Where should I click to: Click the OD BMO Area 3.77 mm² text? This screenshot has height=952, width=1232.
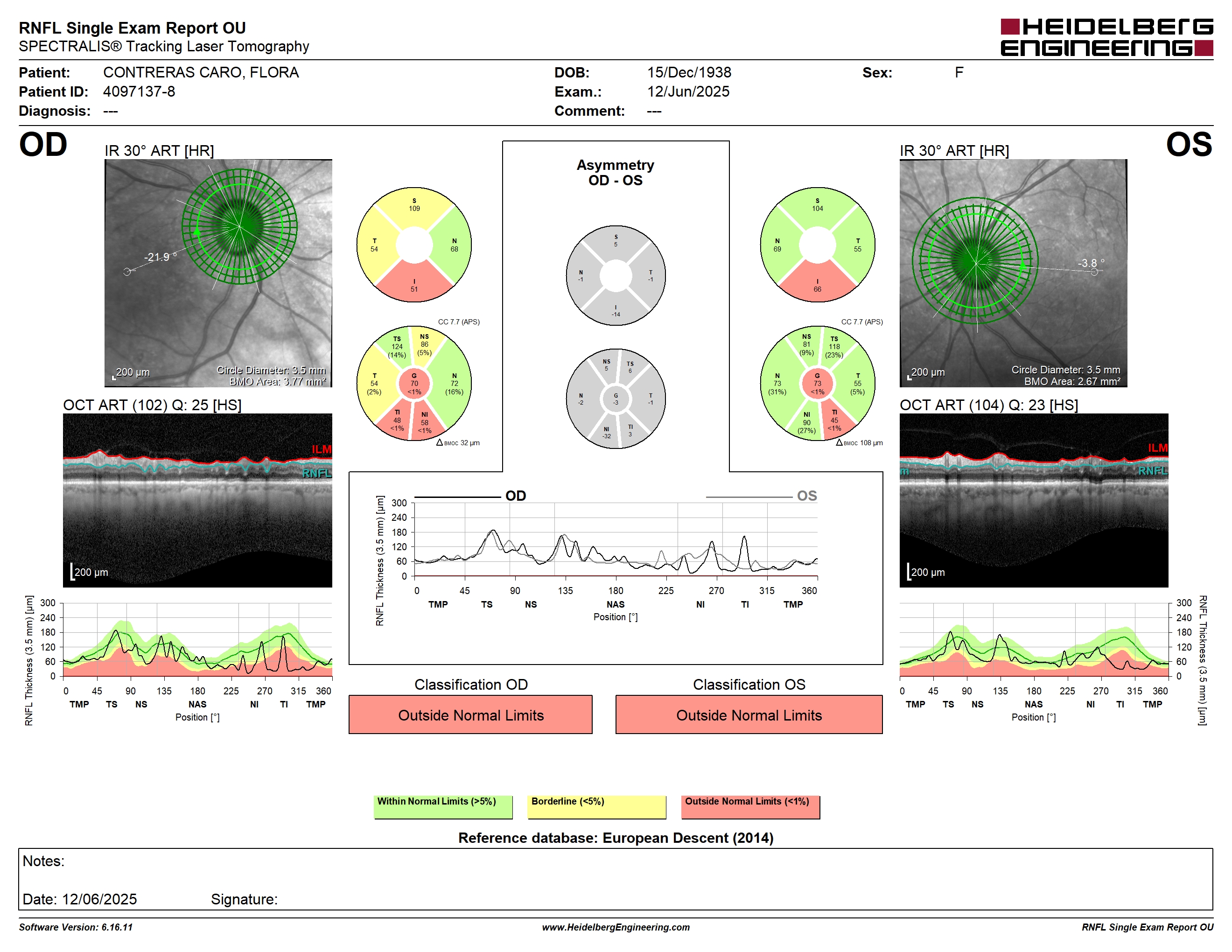(278, 381)
